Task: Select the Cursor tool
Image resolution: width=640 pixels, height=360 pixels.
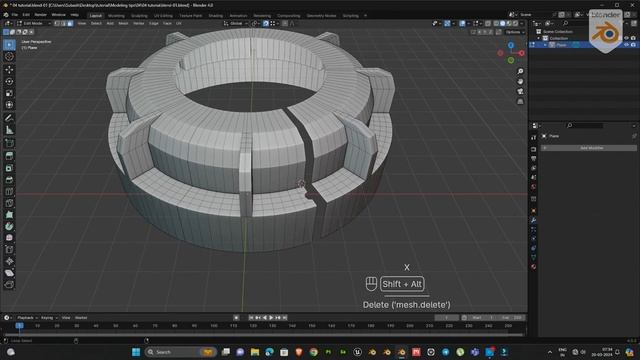Action: [x=9, y=57]
